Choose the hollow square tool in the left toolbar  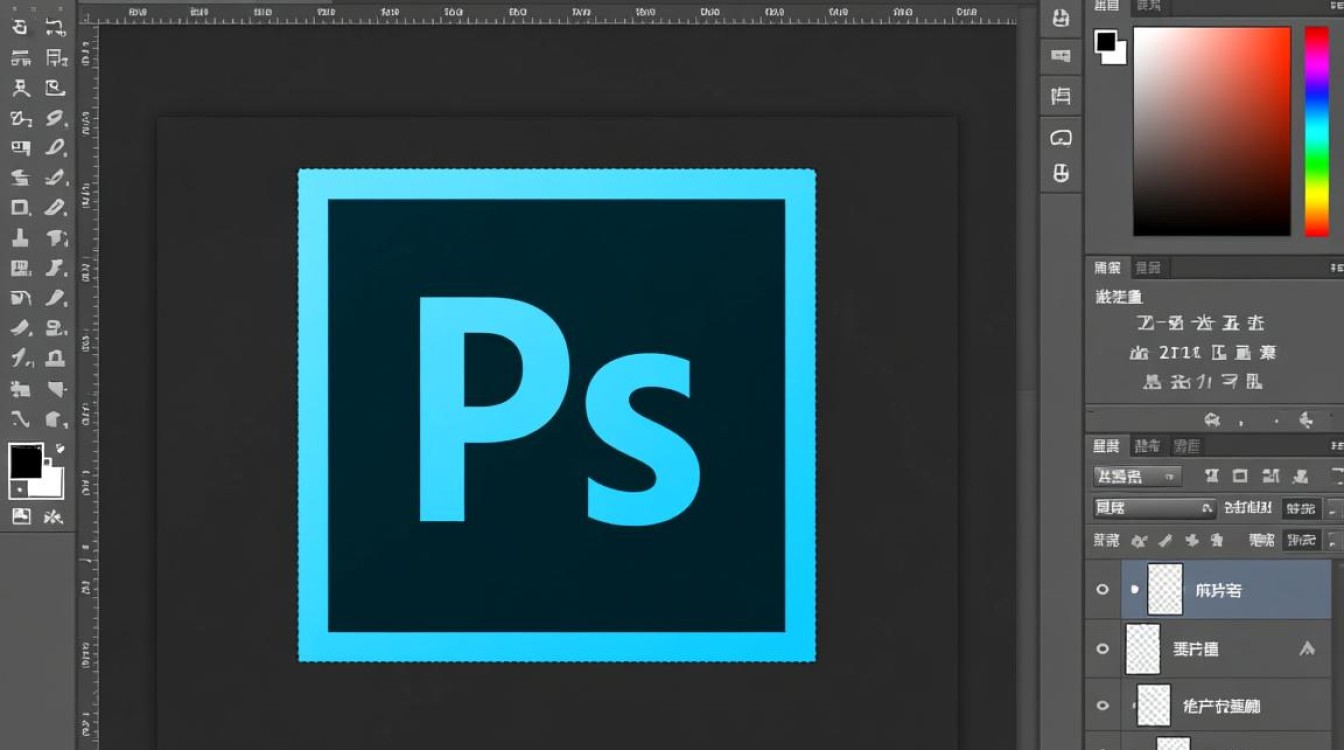20,208
